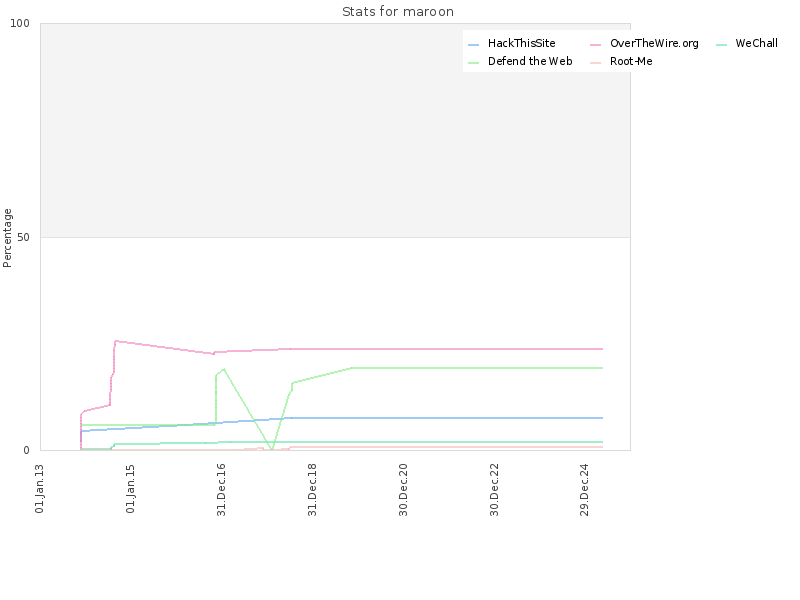800x600 pixels.
Task: Click the blue HackThisSite legend color marker
Action: [473, 45]
